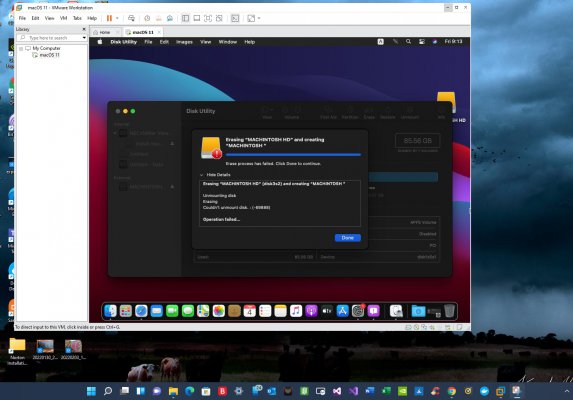Open Finder from the macOS dock
This screenshot has height=400, width=573.
click(x=110, y=311)
